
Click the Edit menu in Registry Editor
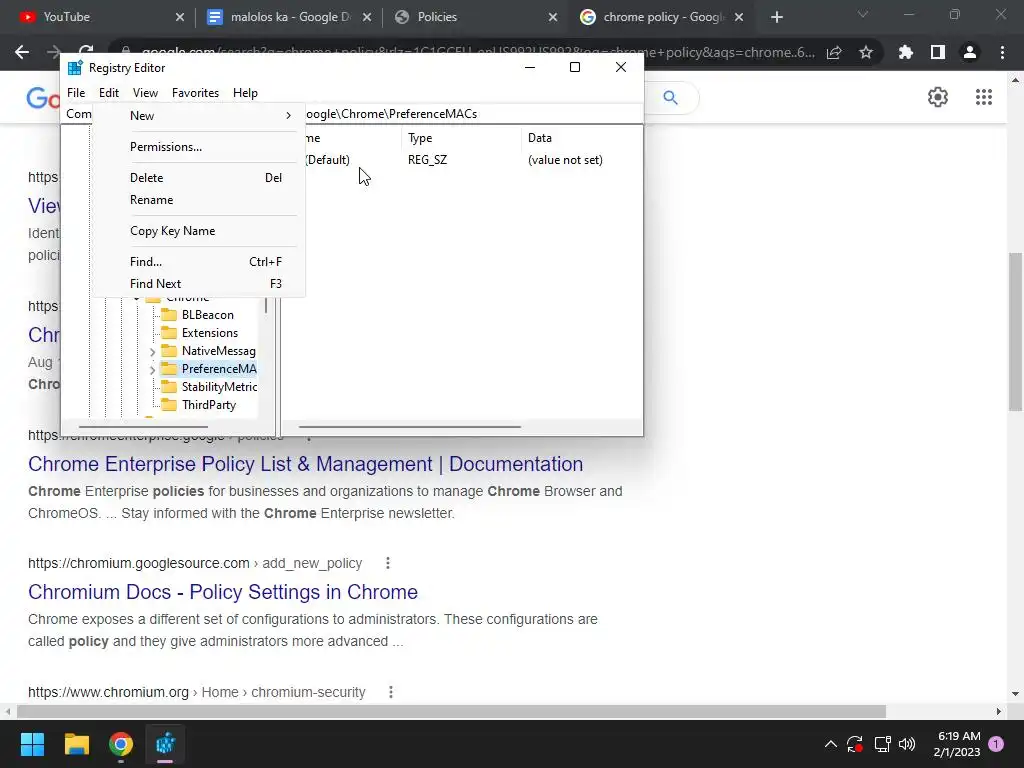click(x=108, y=93)
